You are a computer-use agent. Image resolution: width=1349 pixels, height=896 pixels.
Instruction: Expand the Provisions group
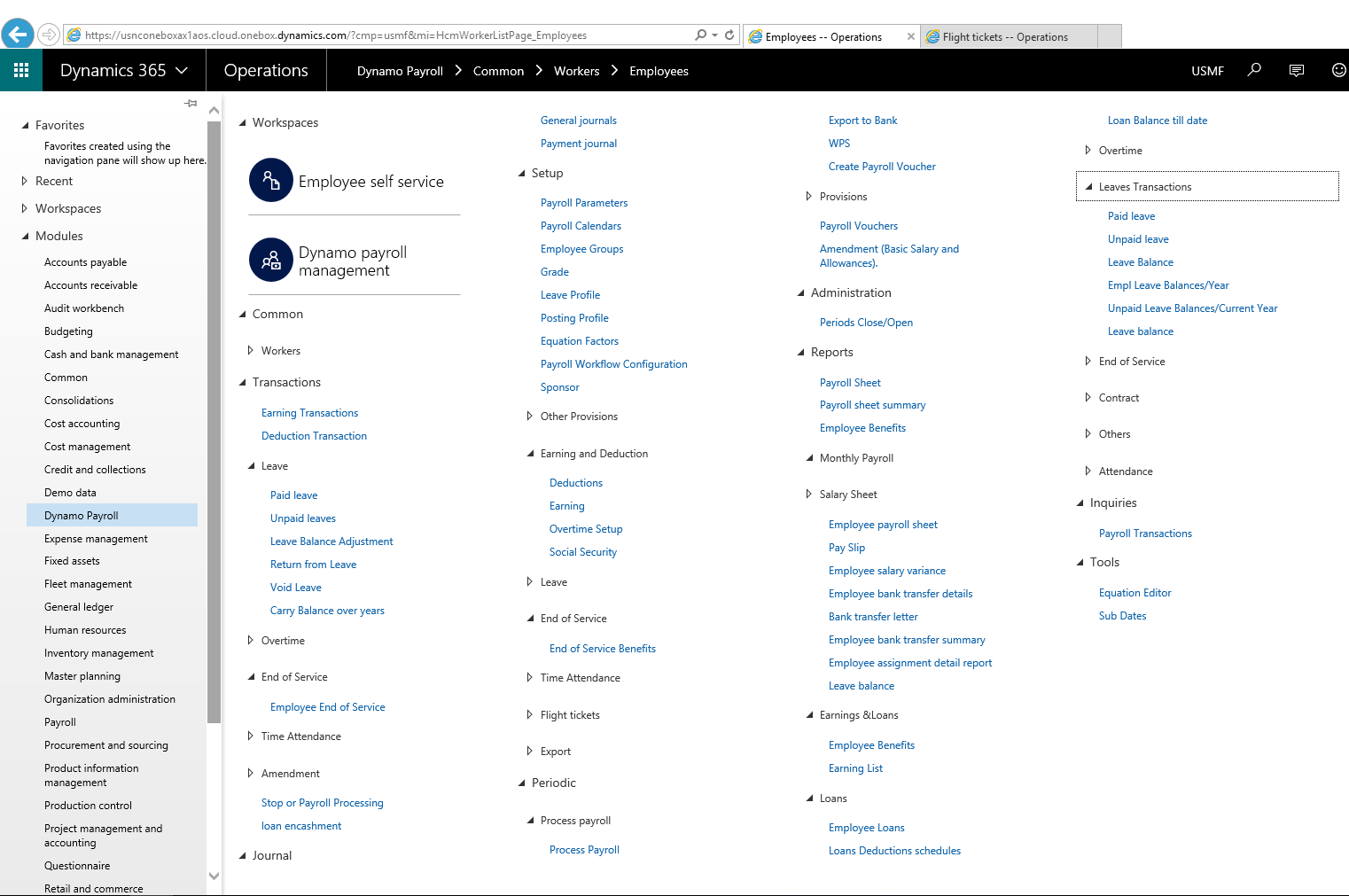(809, 196)
